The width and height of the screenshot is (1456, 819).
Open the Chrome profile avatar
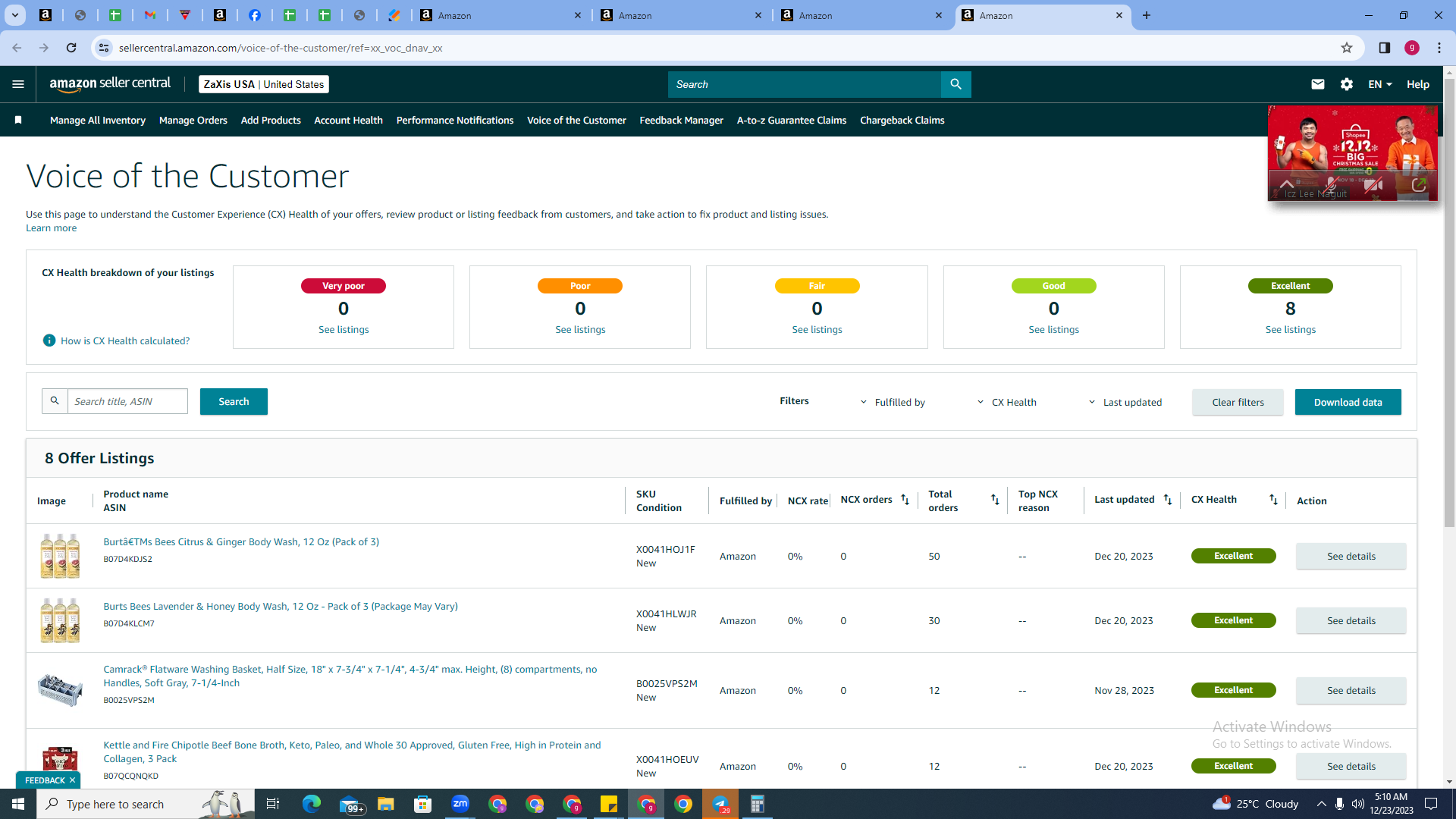click(x=1412, y=48)
